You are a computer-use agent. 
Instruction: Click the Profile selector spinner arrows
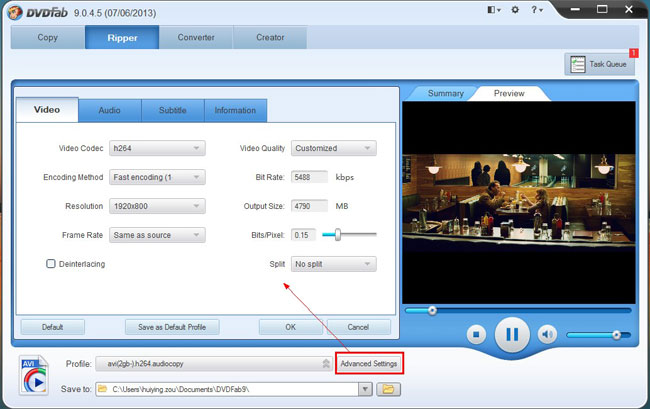click(x=326, y=364)
